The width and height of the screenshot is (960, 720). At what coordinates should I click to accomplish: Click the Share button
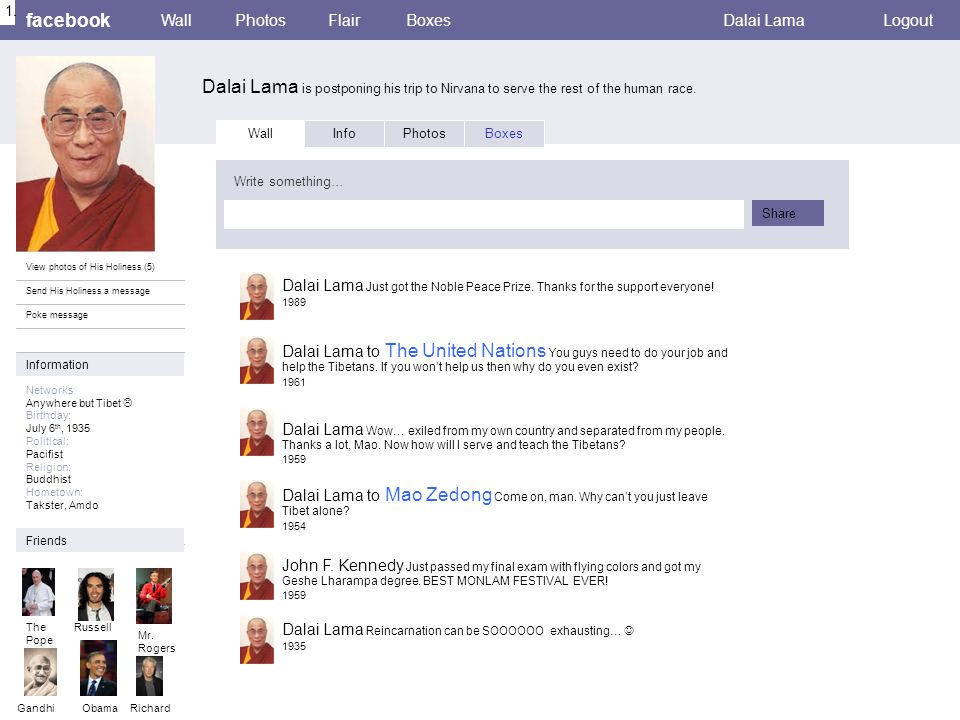click(x=787, y=213)
